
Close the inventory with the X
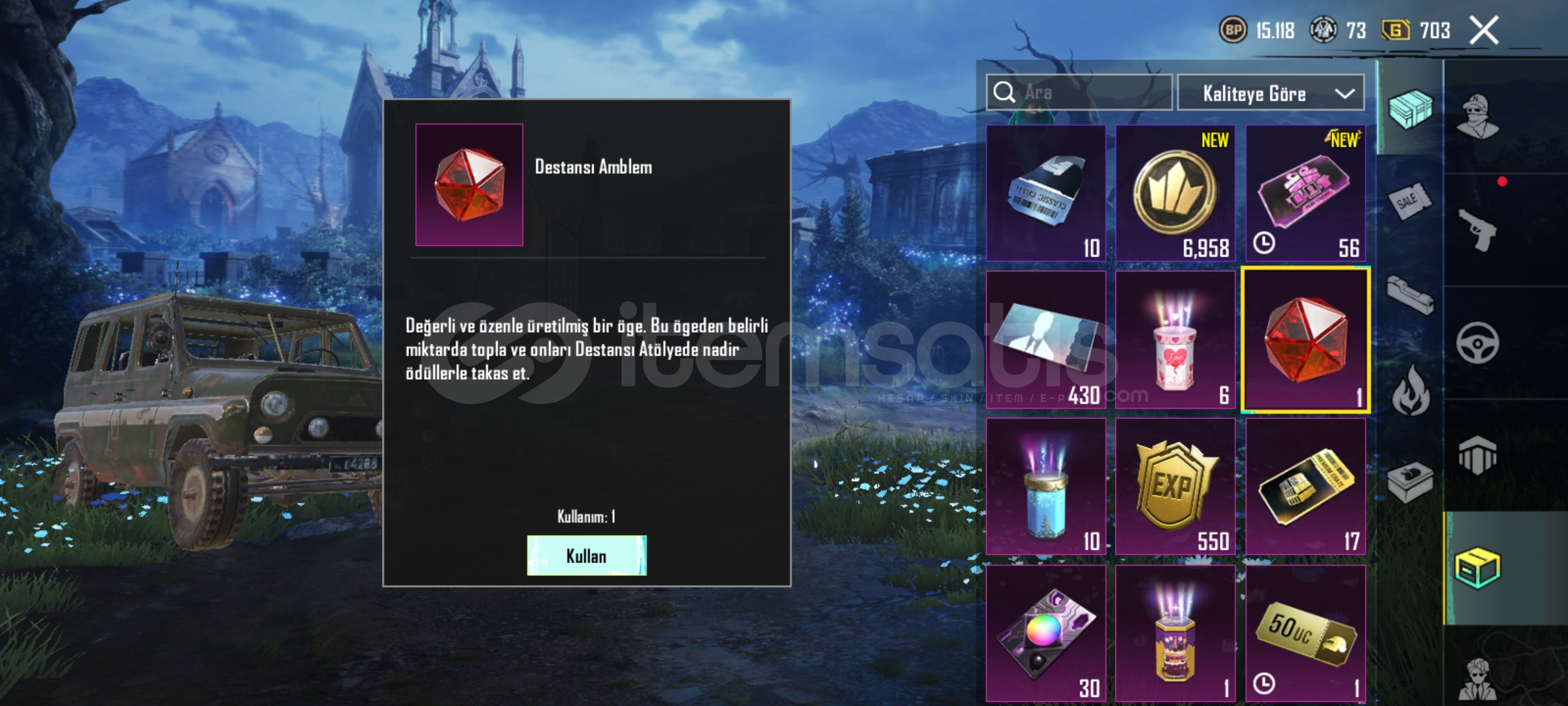pos(1484,30)
